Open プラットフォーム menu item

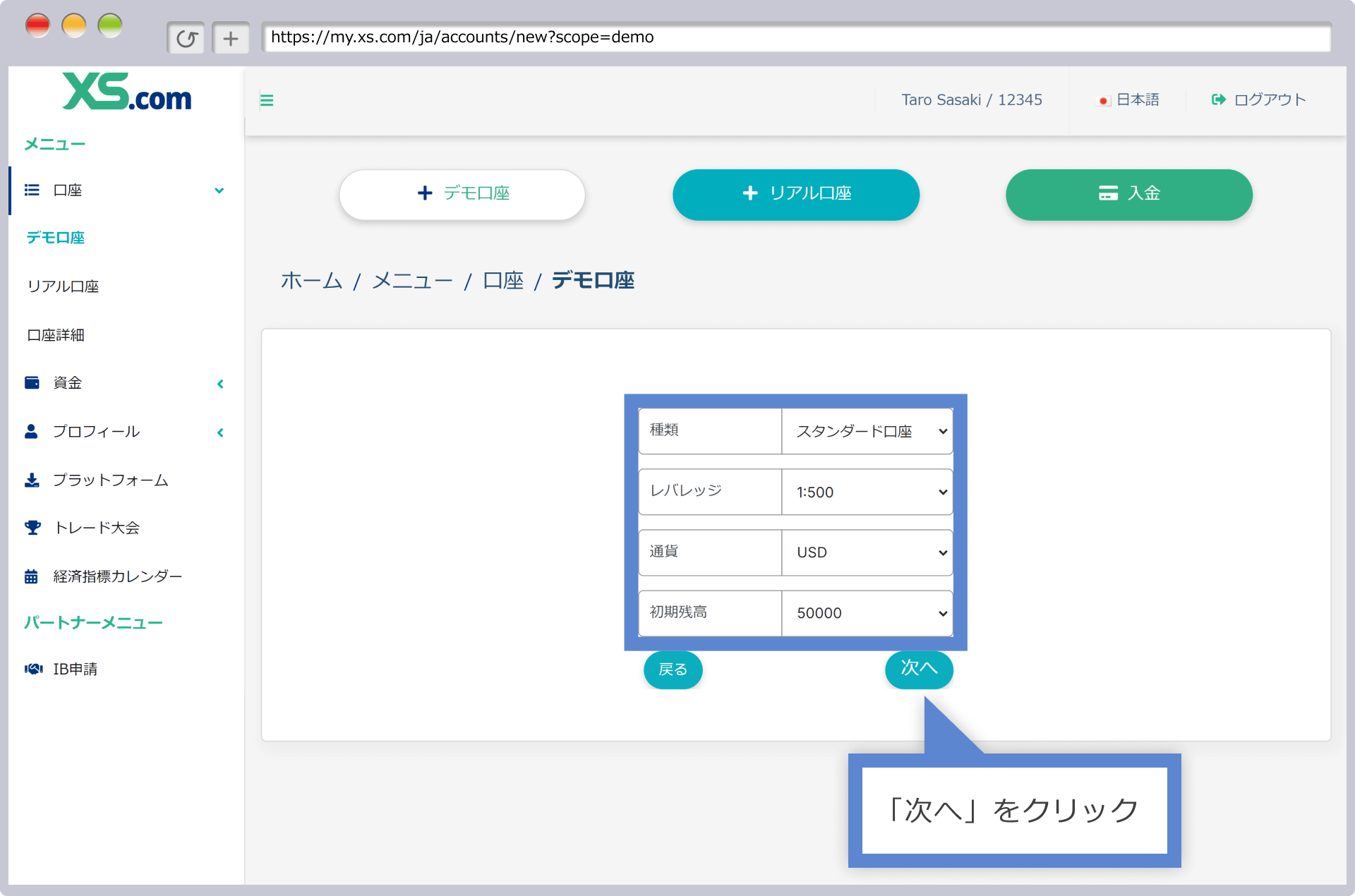tap(111, 480)
